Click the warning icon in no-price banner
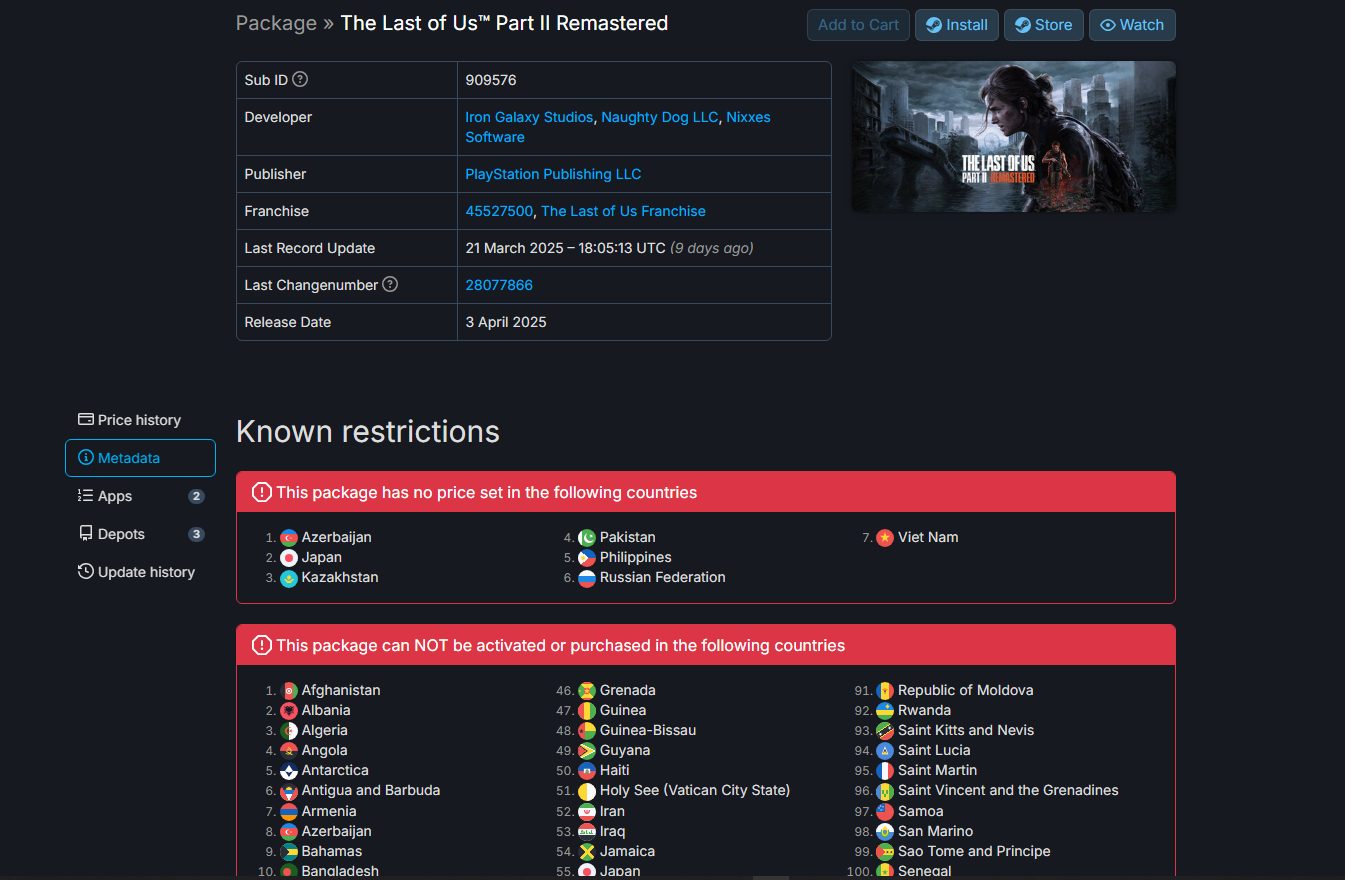 click(262, 492)
